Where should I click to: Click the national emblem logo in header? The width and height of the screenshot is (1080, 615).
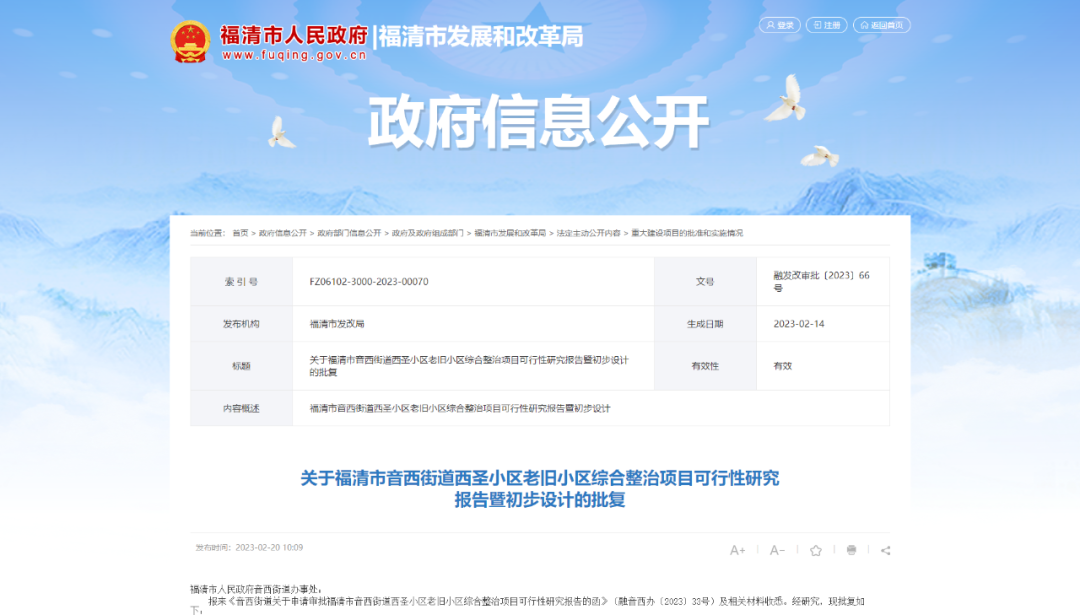(190, 40)
